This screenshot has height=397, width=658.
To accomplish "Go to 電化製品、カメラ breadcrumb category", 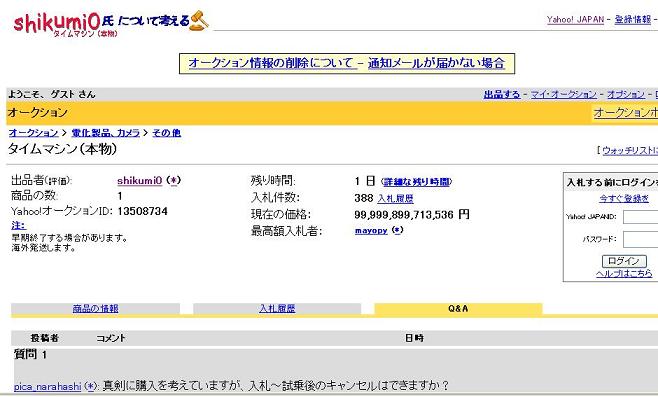I will pos(105,133).
